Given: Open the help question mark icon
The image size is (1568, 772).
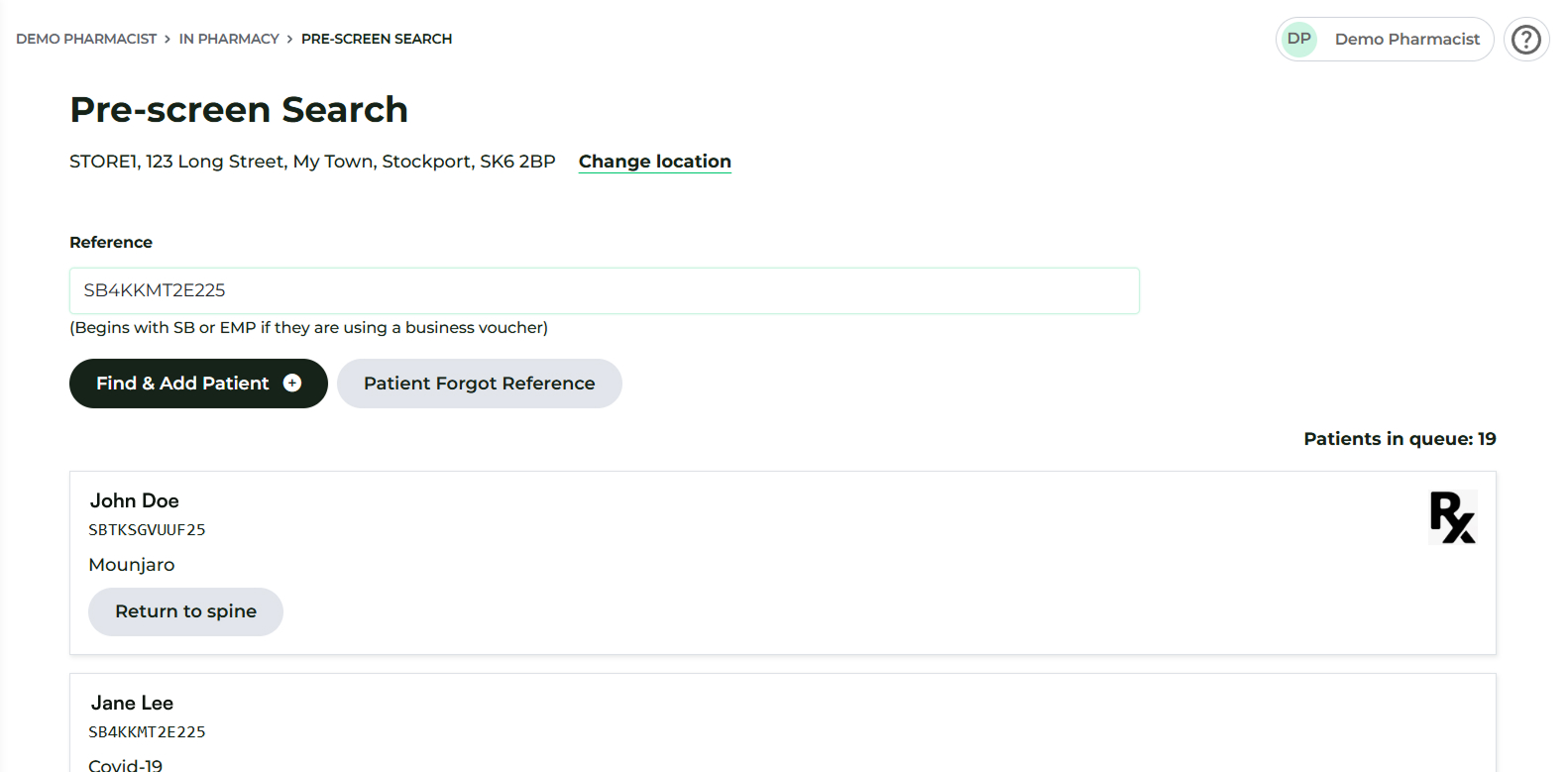Looking at the screenshot, I should pos(1526,40).
